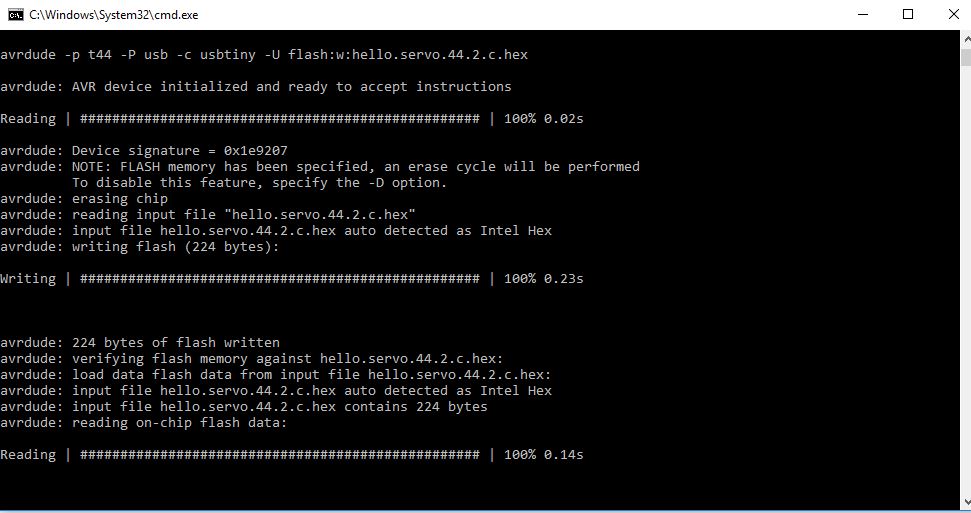
Task: Click the 'AVR device initialized' message line
Action: coord(256,86)
